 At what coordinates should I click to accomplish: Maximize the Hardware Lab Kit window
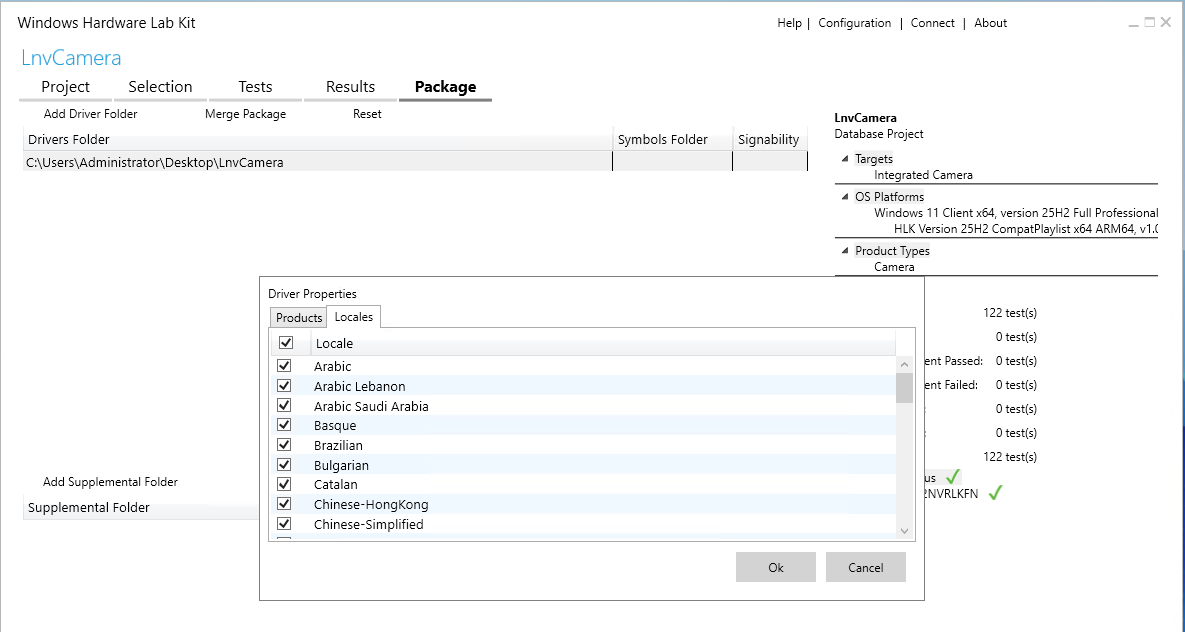point(1149,23)
